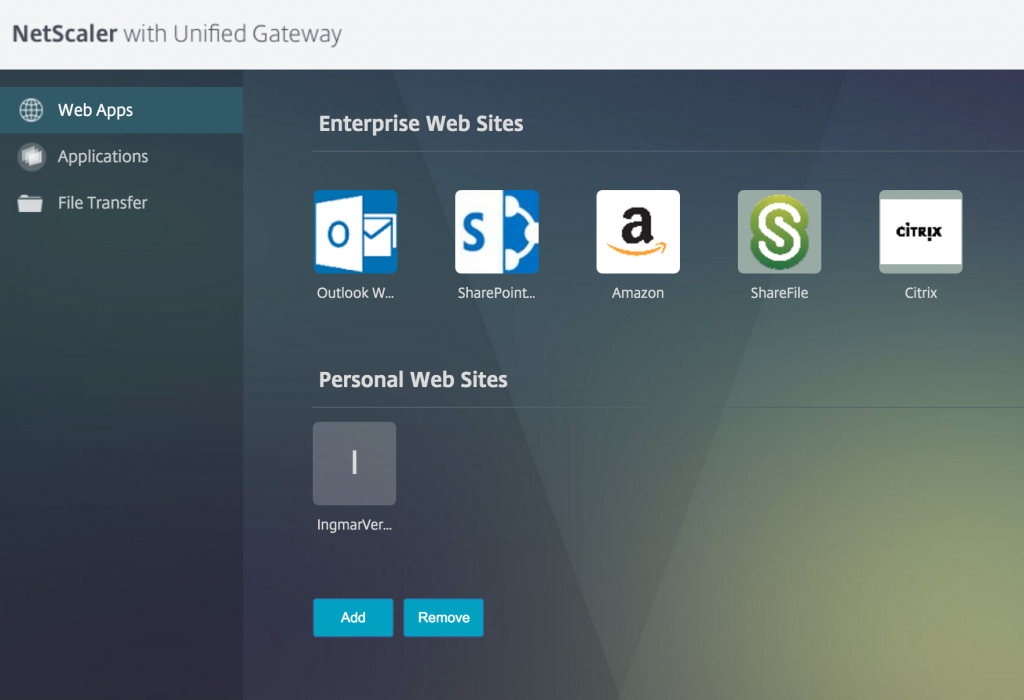Click the folder icon beside File Transfer

pos(31,203)
